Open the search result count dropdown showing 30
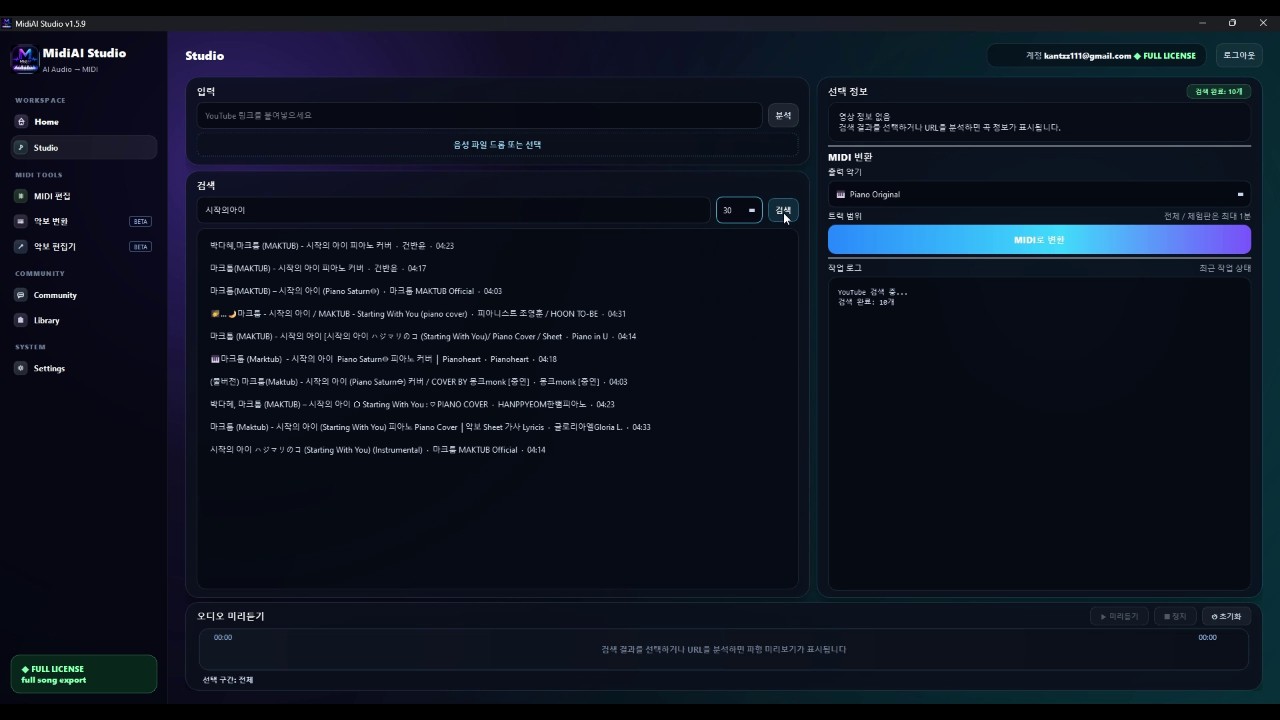 pos(739,210)
